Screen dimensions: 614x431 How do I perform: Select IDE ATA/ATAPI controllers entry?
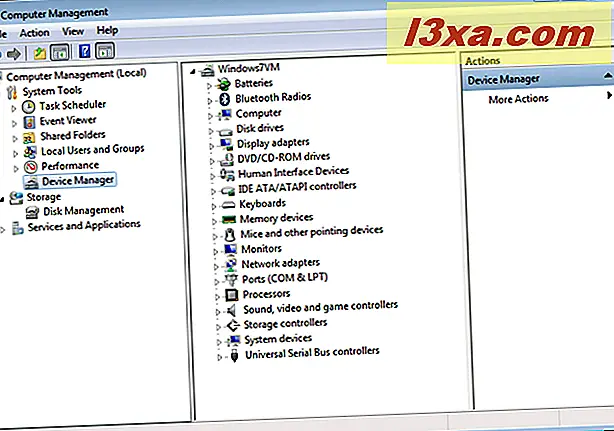tap(298, 187)
